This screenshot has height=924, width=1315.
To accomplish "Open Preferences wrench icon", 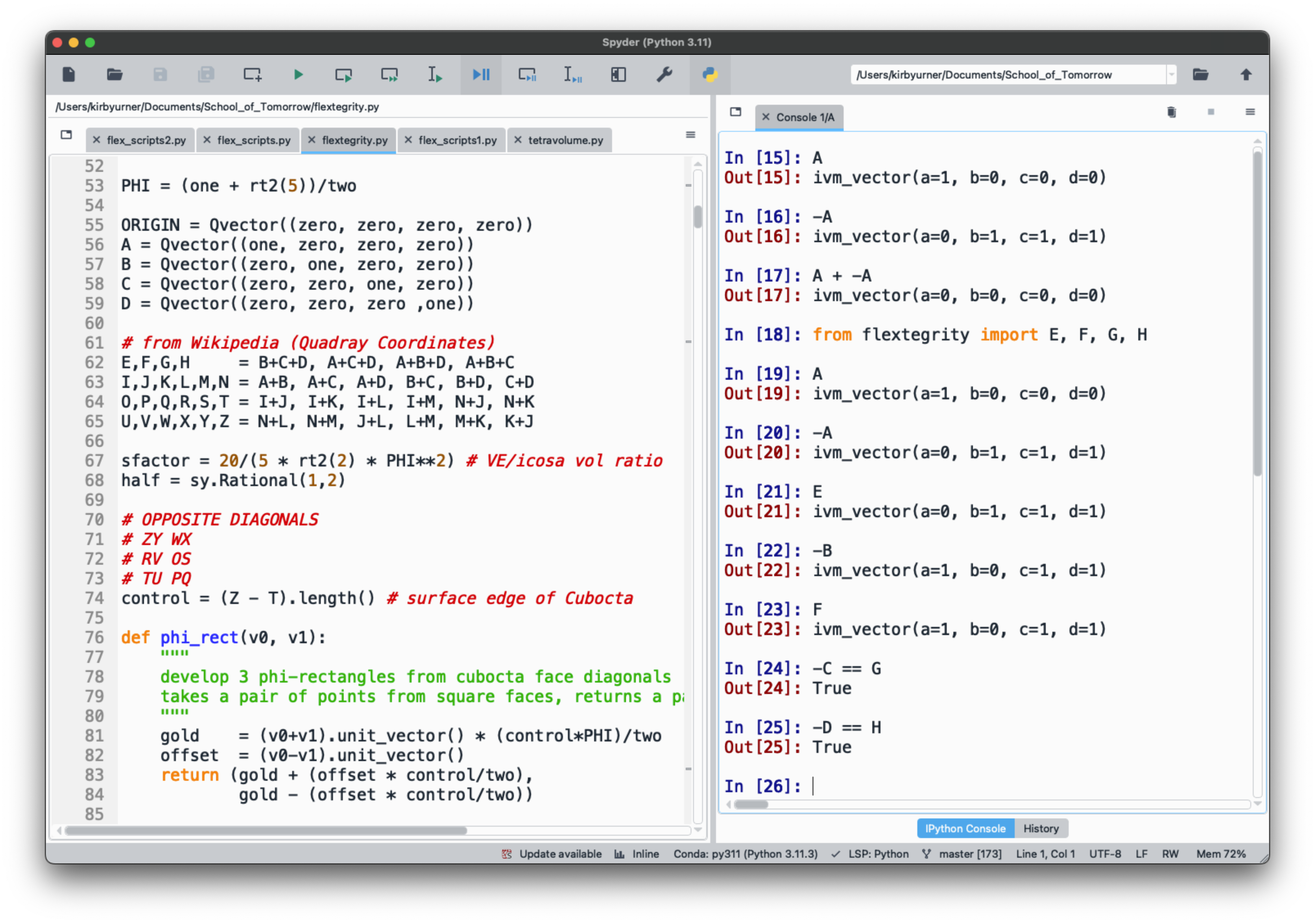I will (664, 74).
